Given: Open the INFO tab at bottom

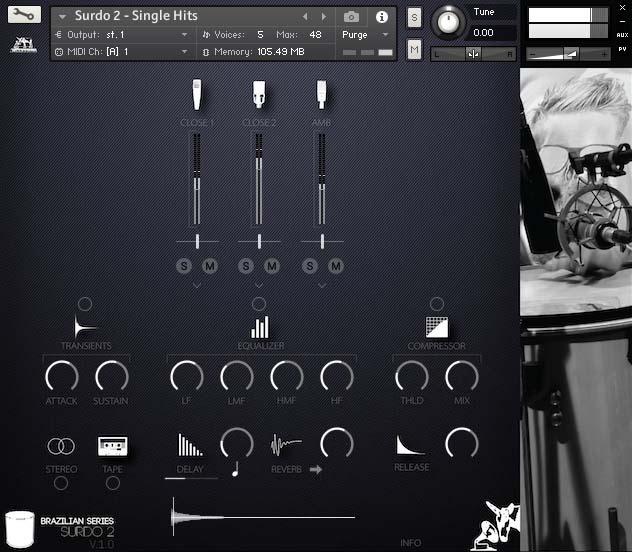Looking at the screenshot, I should tap(410, 543).
